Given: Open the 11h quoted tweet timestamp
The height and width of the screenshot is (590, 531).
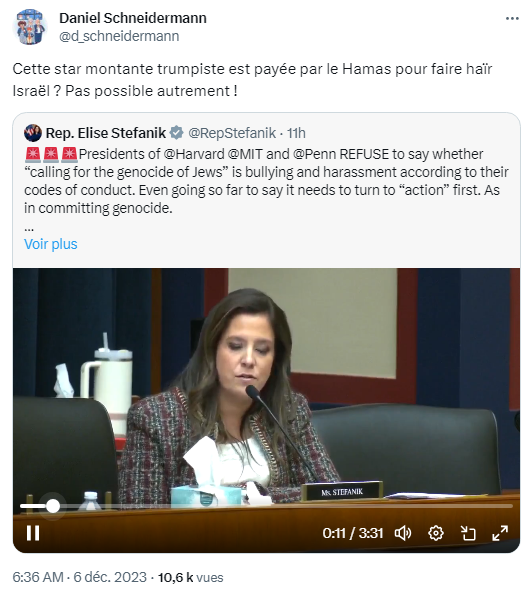Looking at the screenshot, I should (296, 133).
